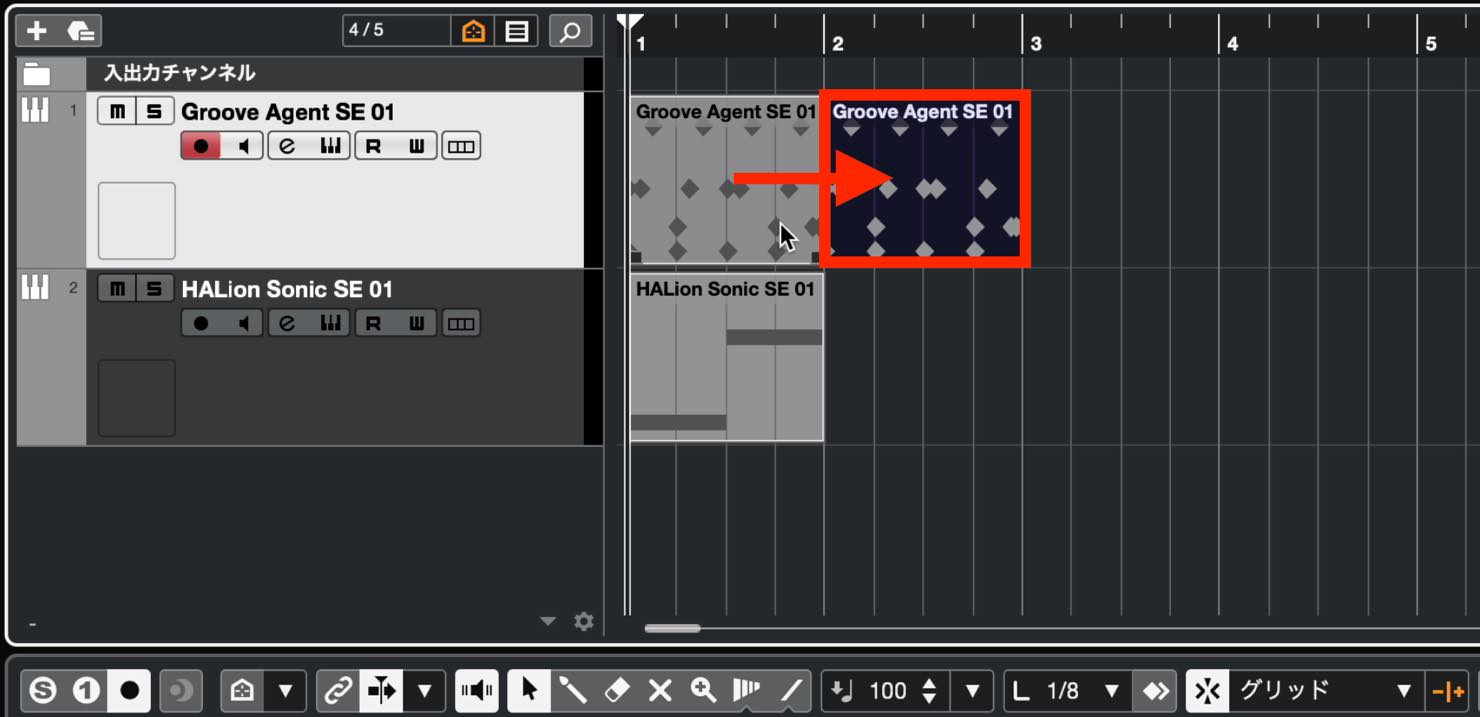This screenshot has width=1480, height=717.
Task: Select the Object Selection arrow tool
Action: point(529,690)
